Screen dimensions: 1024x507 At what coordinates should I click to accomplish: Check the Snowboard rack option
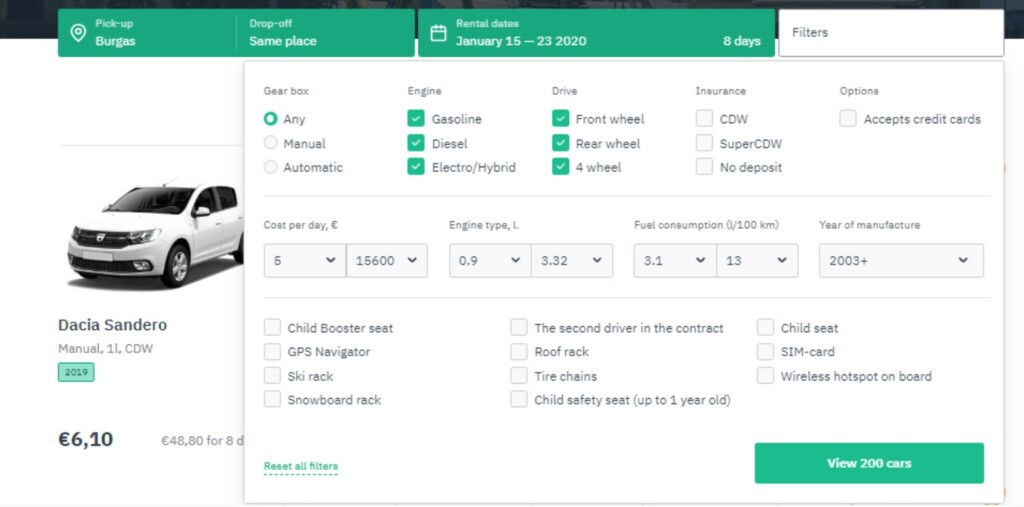coord(272,399)
